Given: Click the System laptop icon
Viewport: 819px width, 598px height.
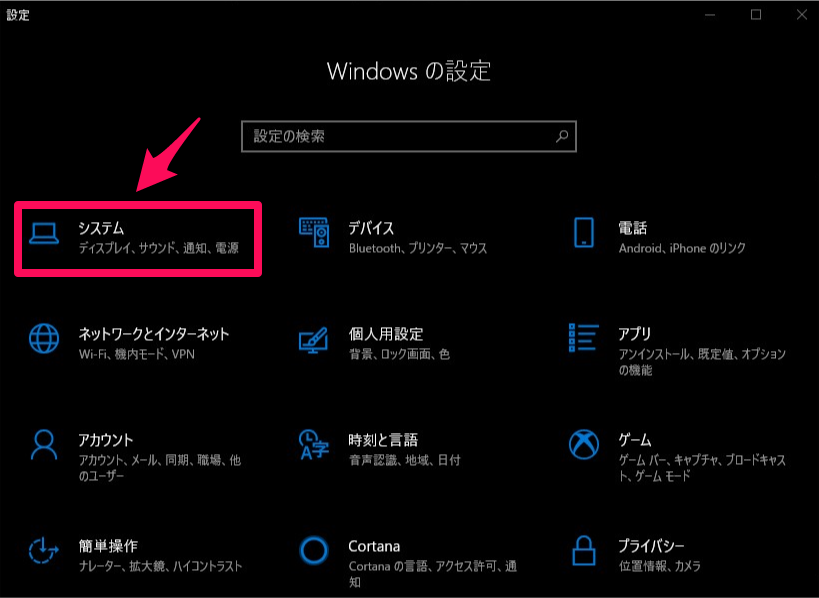Looking at the screenshot, I should [x=44, y=234].
